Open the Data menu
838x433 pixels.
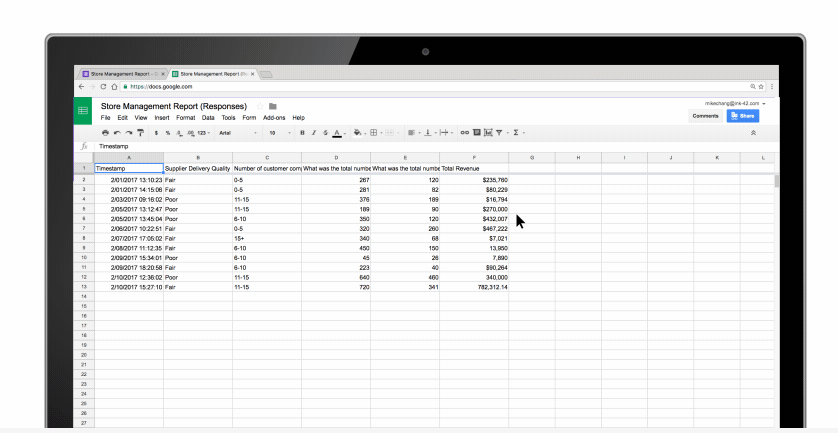208,118
